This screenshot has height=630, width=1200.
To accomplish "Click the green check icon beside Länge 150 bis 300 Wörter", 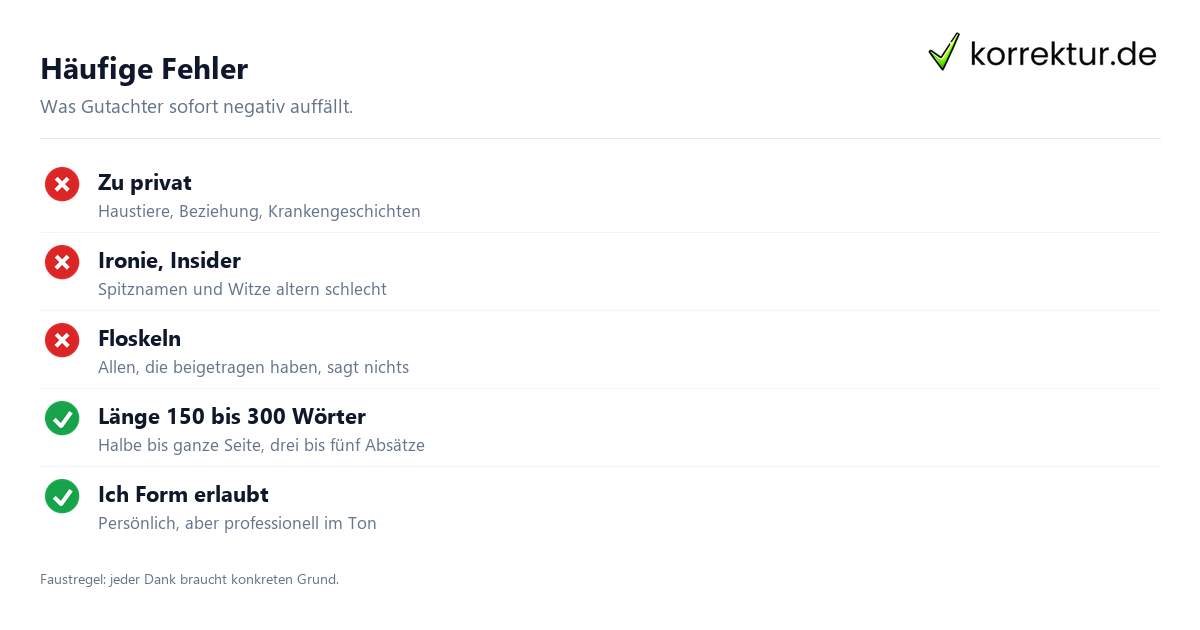I will click(62, 418).
